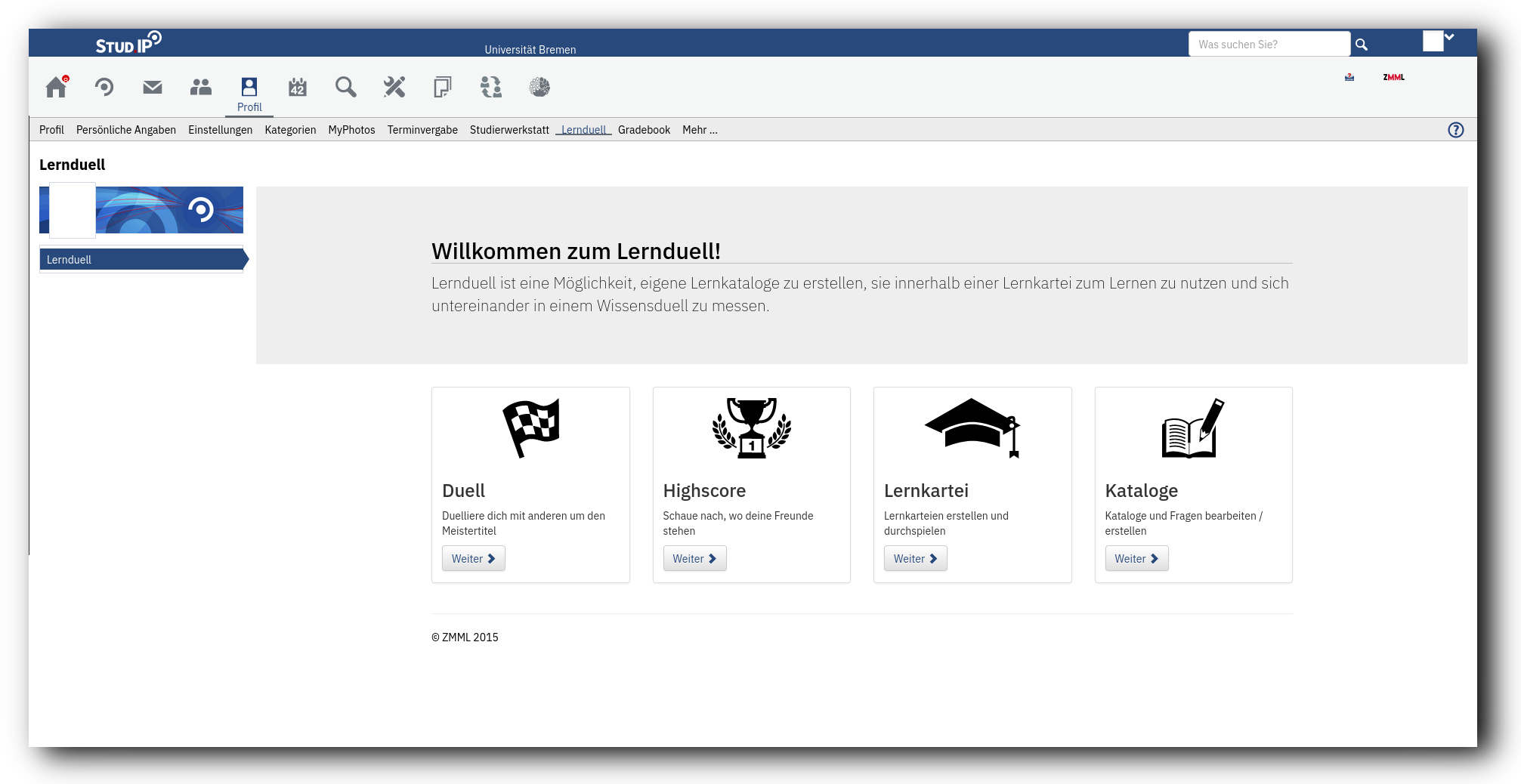Open the Tools wrench-and-pencil icon
This screenshot has width=1521, height=784.
[394, 87]
